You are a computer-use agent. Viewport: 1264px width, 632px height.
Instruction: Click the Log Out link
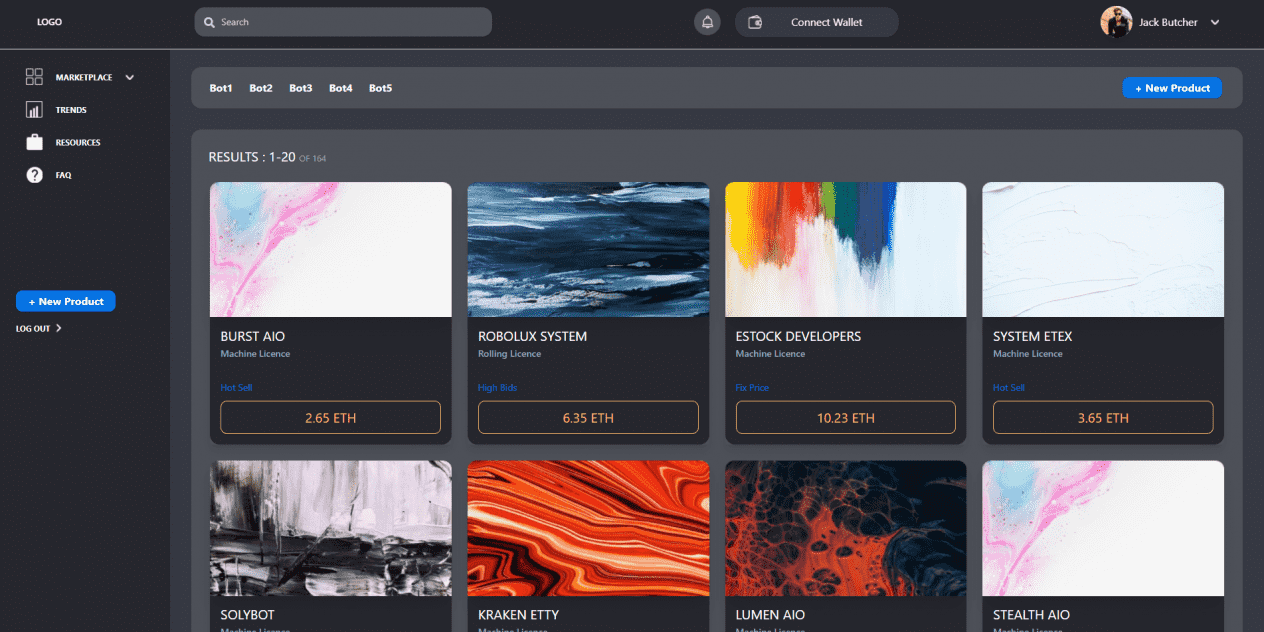(x=33, y=328)
